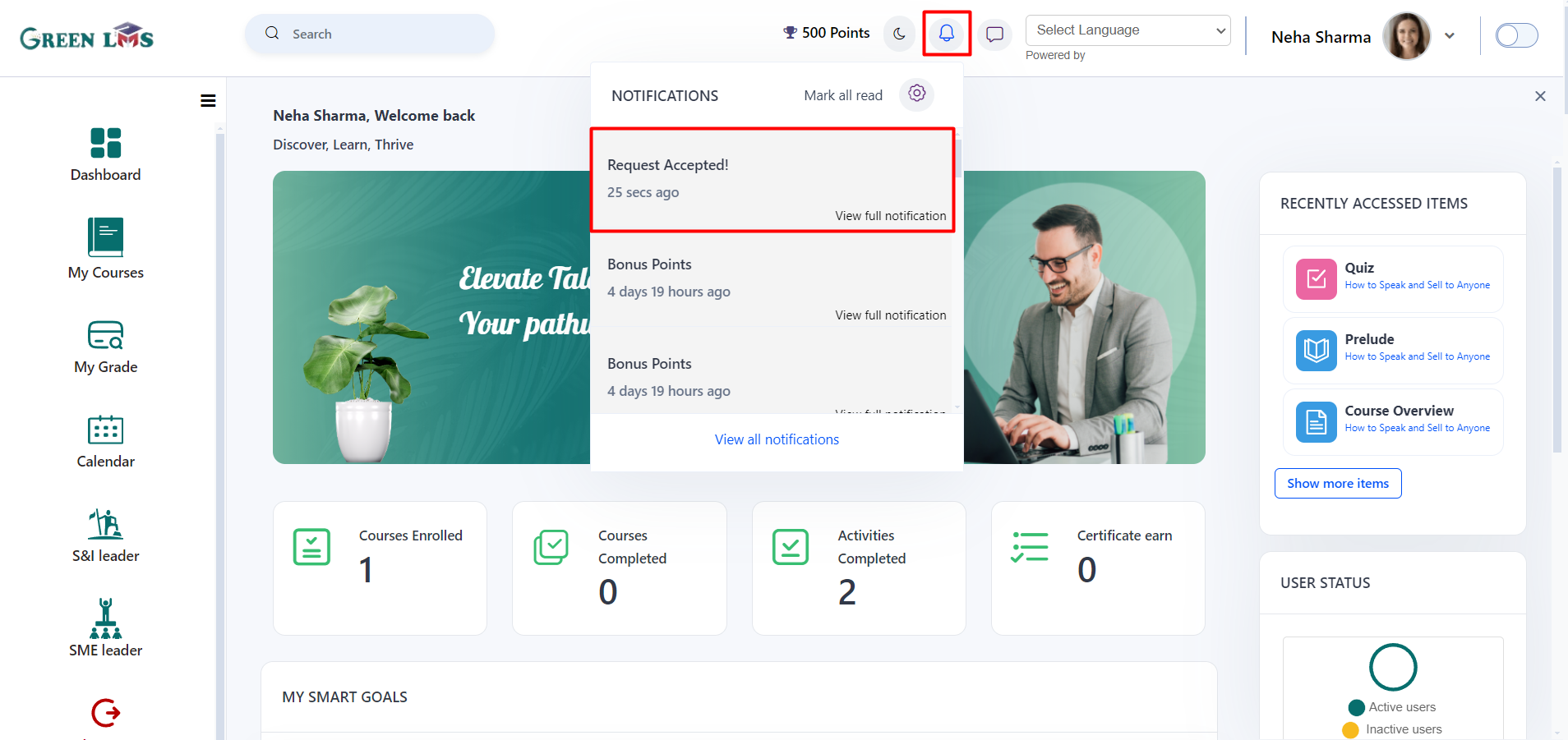Click the Active users legend dot
The height and width of the screenshot is (740, 1568).
(x=1356, y=707)
